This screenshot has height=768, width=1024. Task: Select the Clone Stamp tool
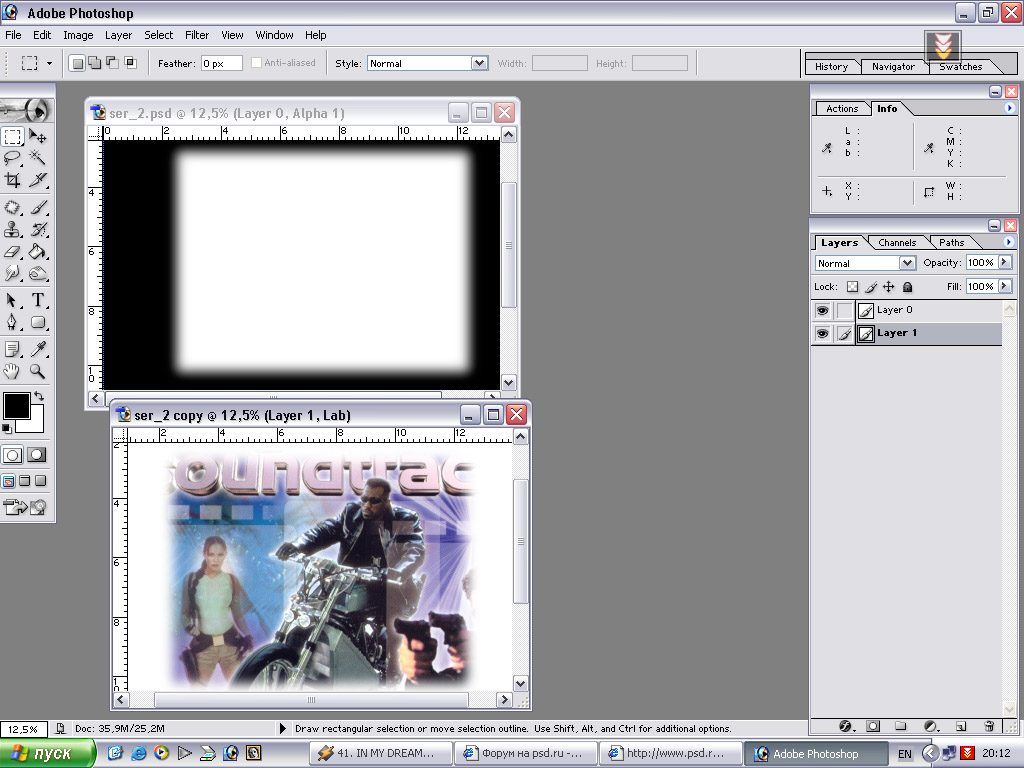coord(12,229)
